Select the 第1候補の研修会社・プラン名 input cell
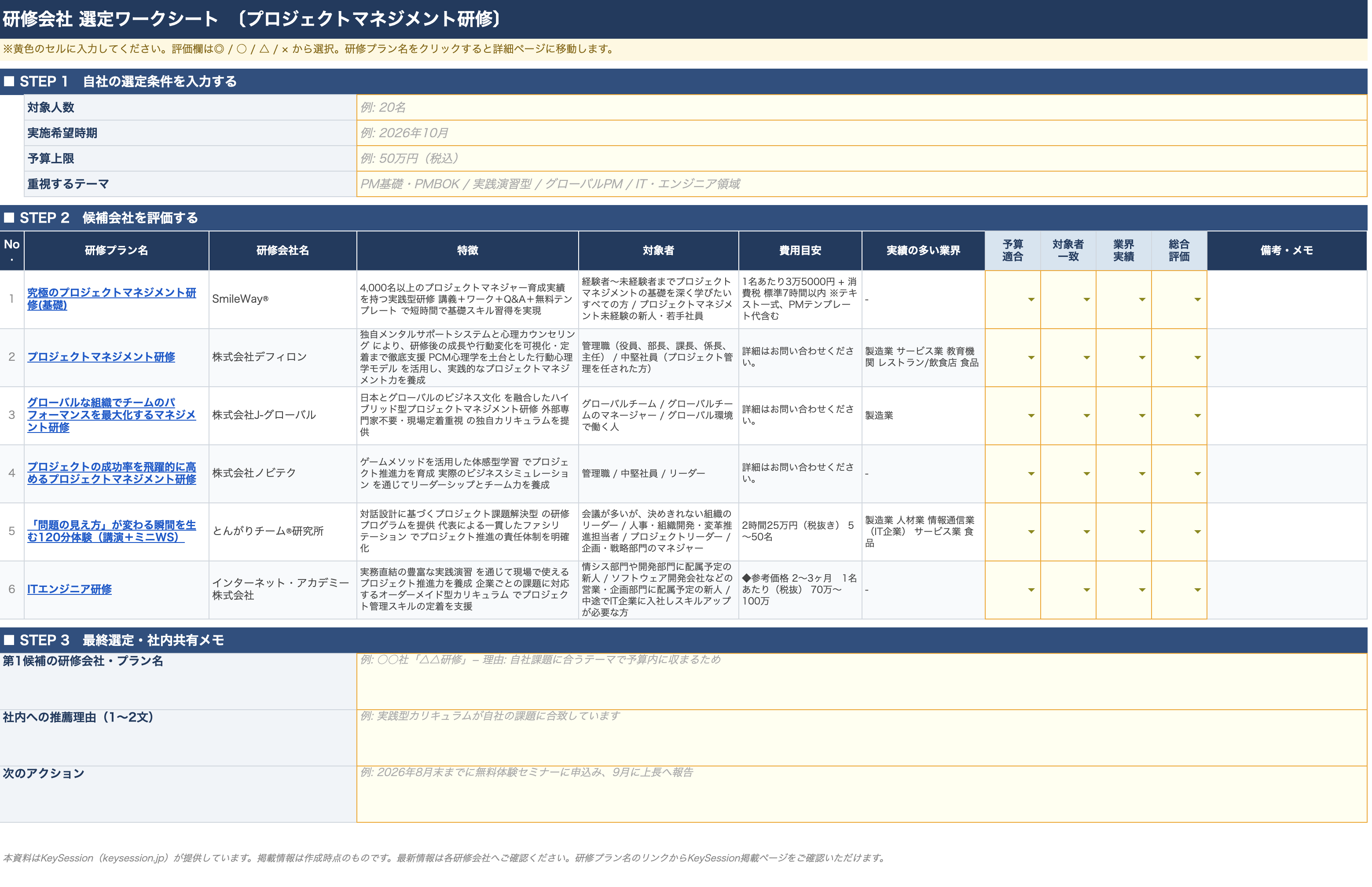Viewport: 1372px width, 887px height. click(862, 682)
